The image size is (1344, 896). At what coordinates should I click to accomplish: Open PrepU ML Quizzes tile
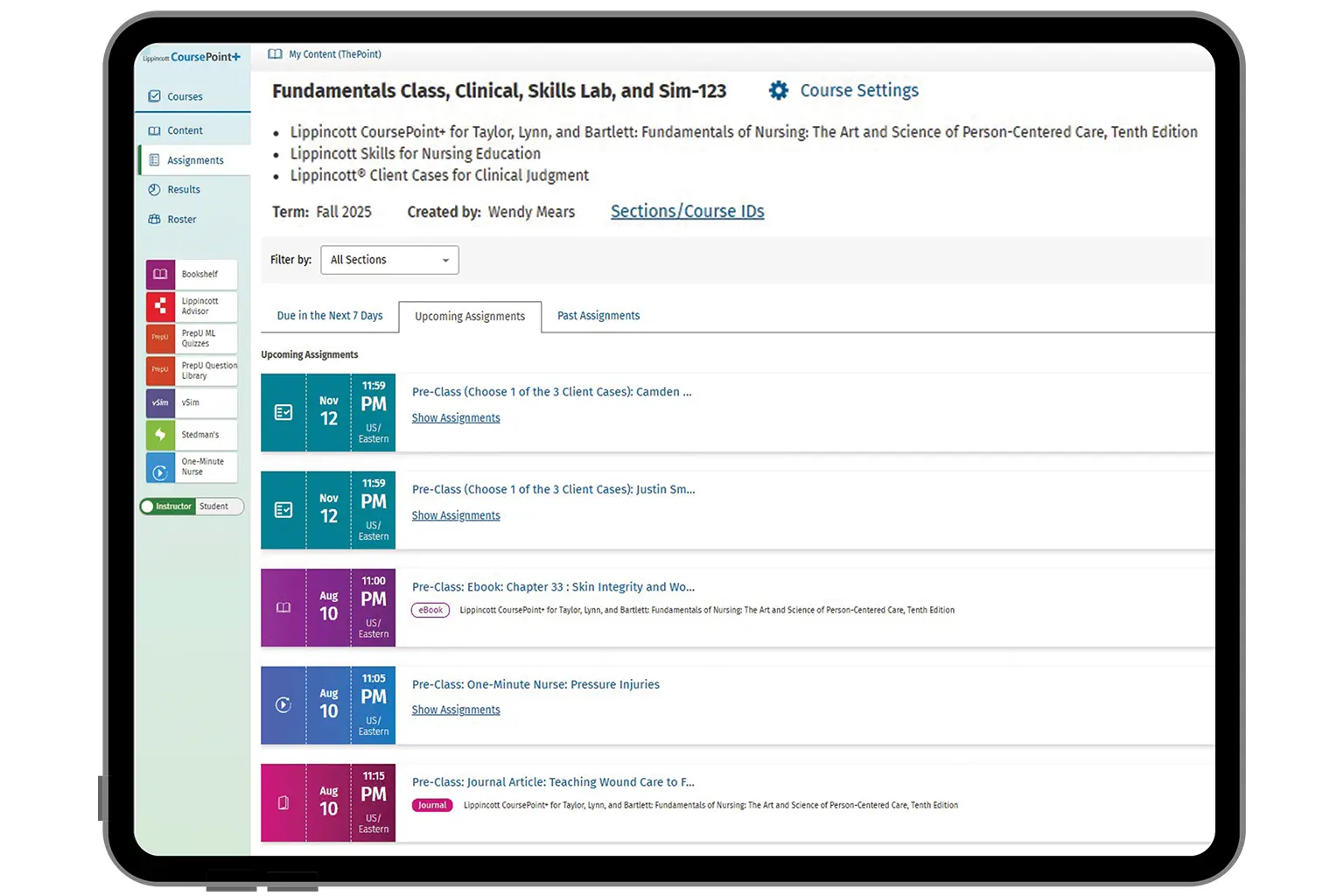click(161, 339)
